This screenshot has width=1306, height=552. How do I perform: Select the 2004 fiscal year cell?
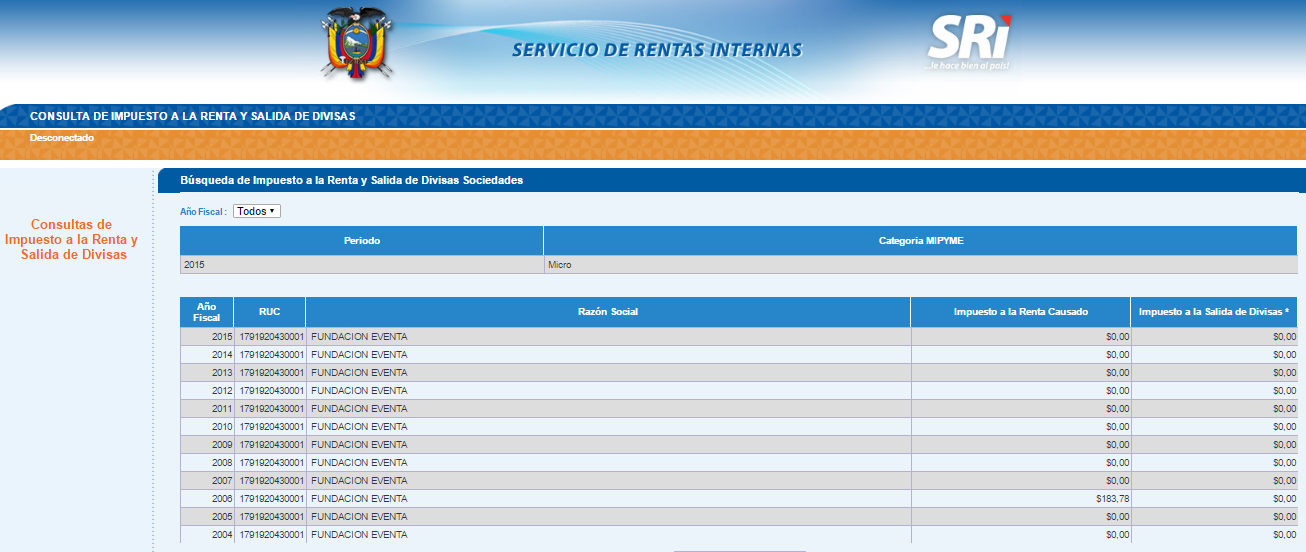(221, 535)
